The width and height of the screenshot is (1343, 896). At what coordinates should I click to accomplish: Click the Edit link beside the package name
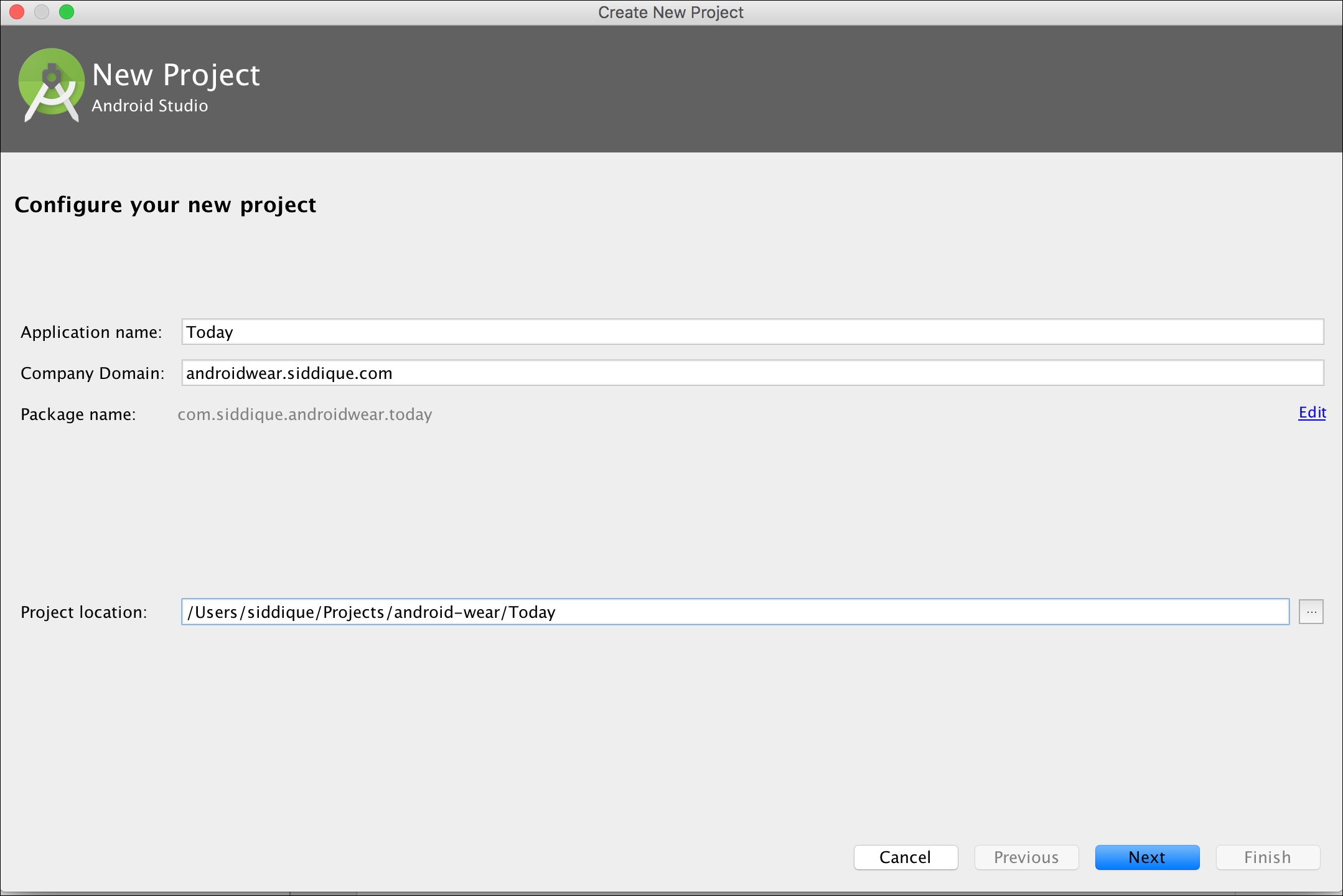(x=1311, y=413)
